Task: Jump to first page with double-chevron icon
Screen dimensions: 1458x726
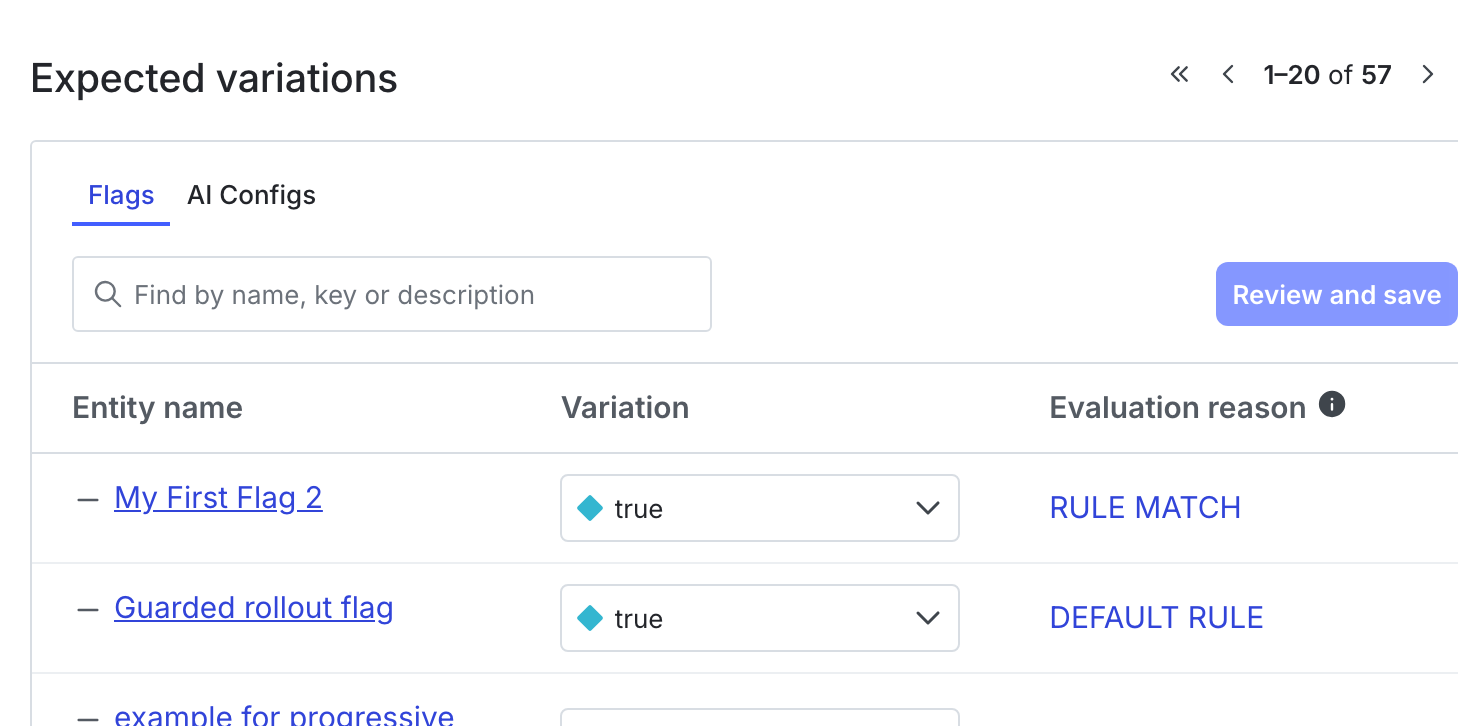Action: [1179, 74]
